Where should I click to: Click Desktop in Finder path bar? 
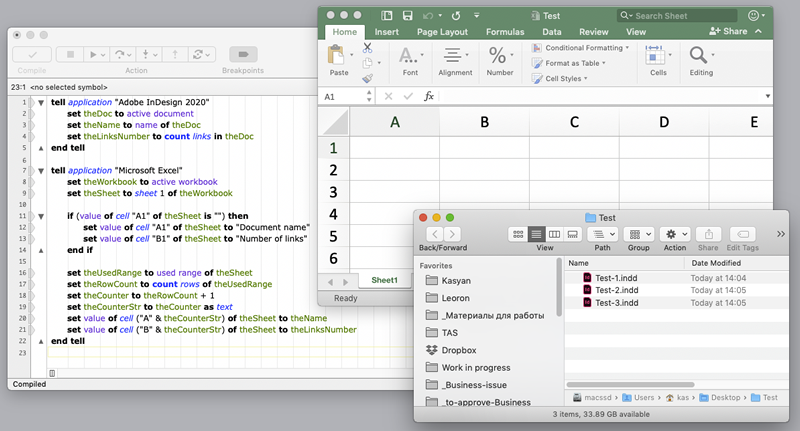coord(720,397)
